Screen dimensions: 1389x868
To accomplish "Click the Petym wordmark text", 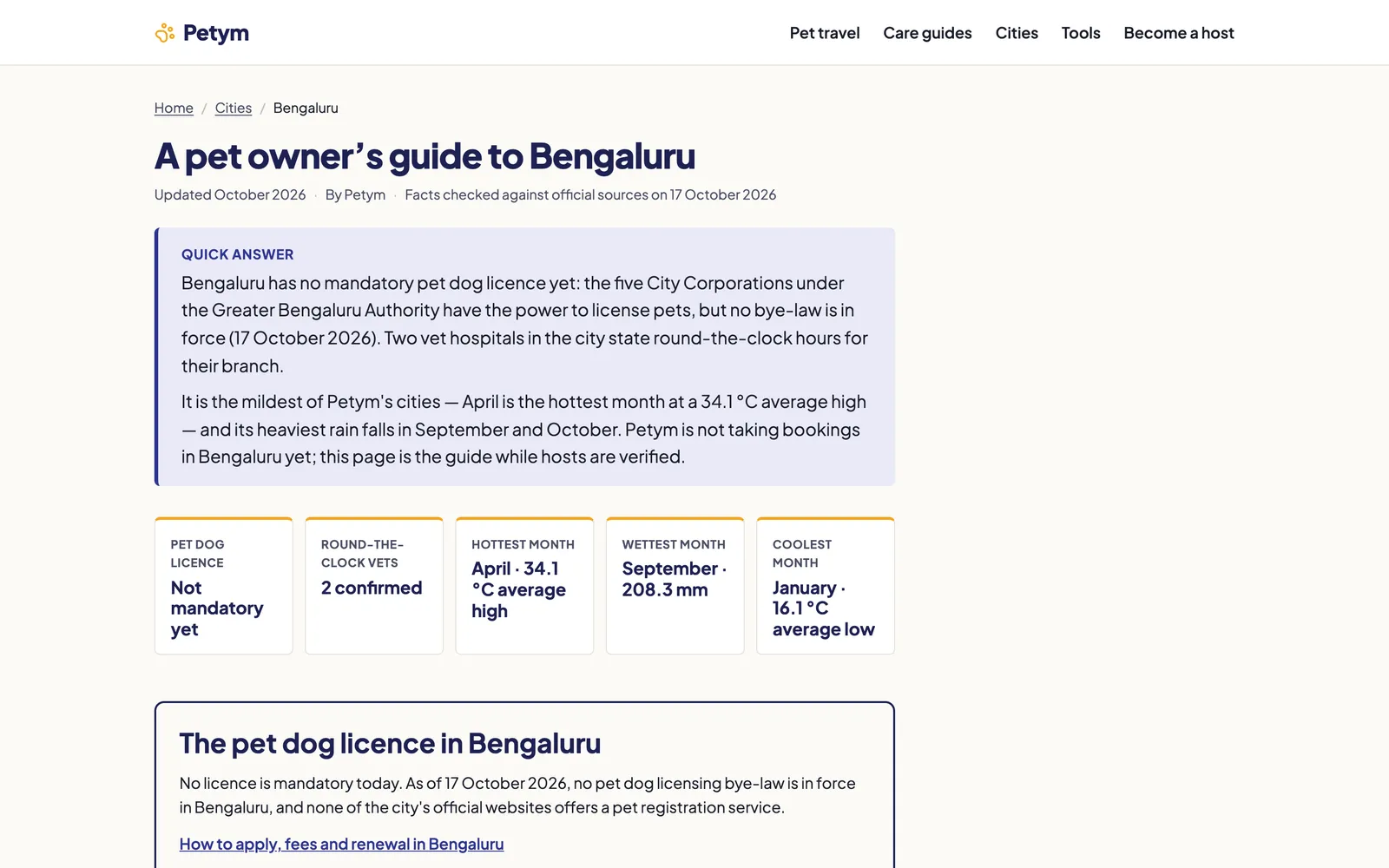I will tap(216, 33).
